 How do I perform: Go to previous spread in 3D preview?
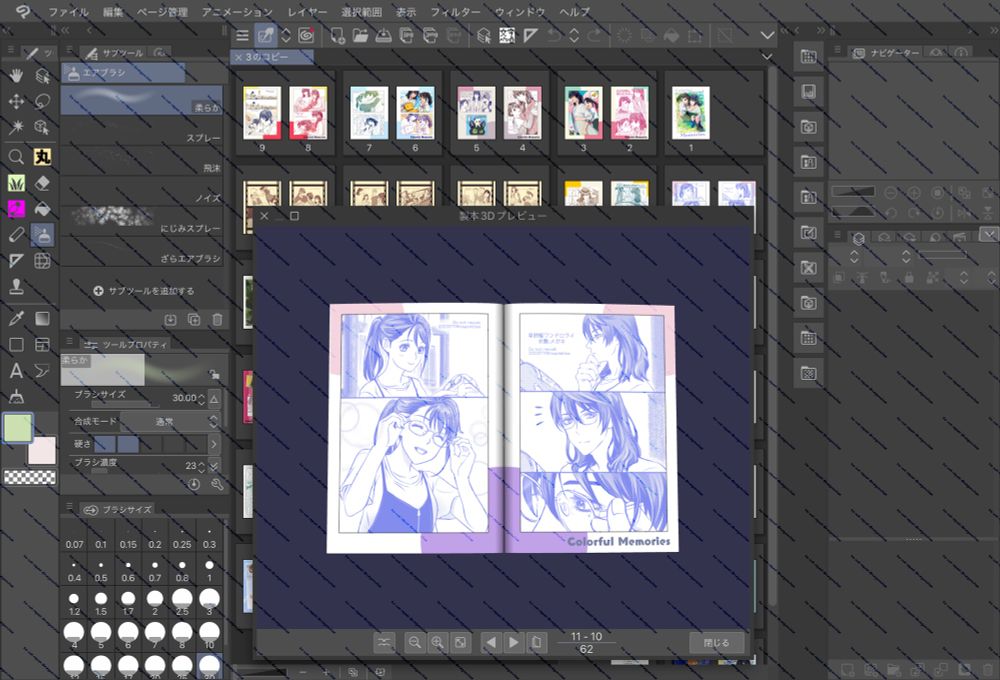pyautogui.click(x=491, y=642)
